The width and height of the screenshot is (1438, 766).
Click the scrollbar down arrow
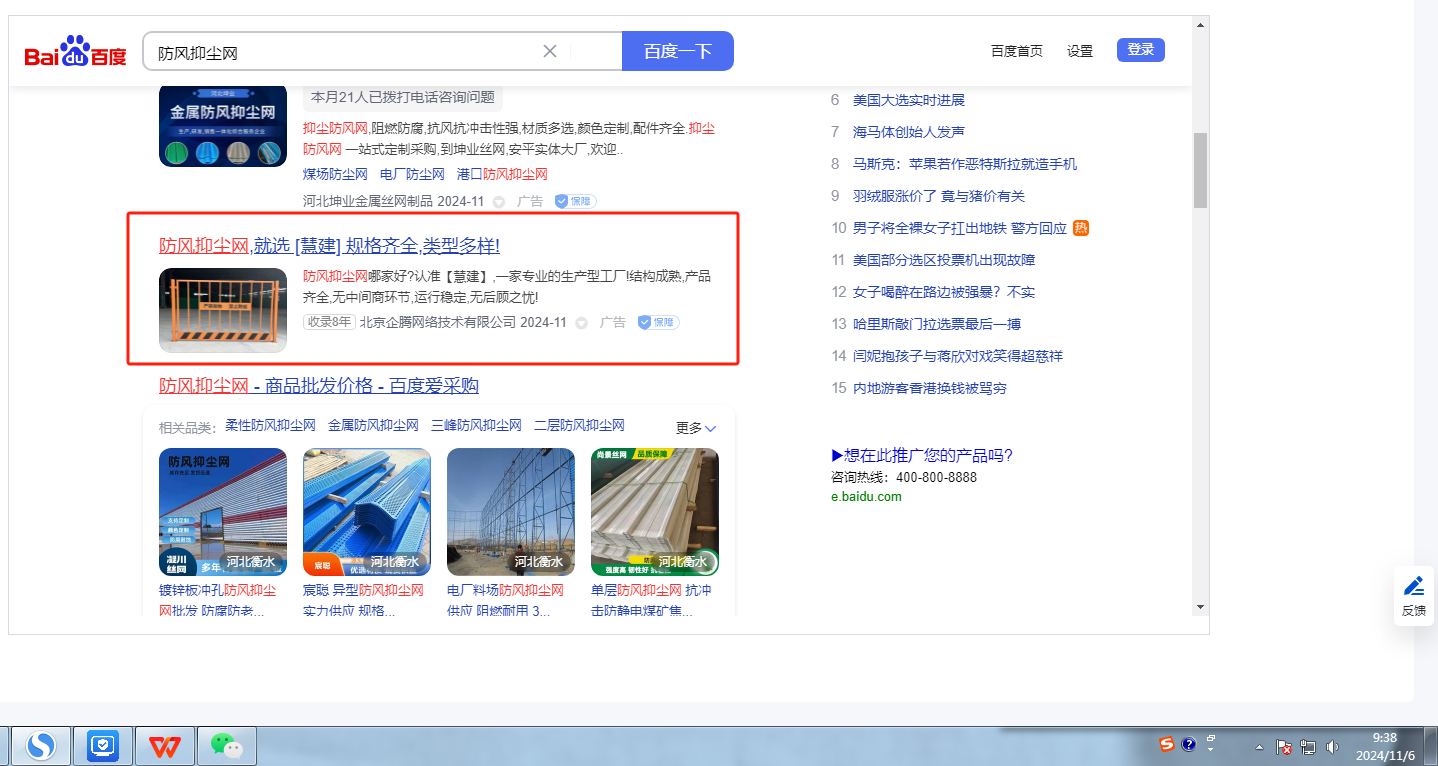point(1200,607)
